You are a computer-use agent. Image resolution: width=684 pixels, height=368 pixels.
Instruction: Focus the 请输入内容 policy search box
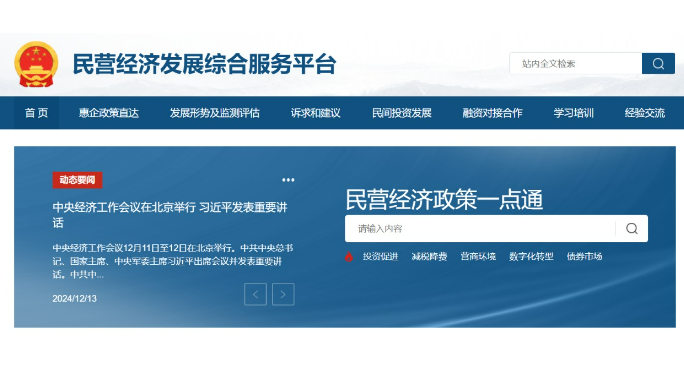[x=480, y=228]
